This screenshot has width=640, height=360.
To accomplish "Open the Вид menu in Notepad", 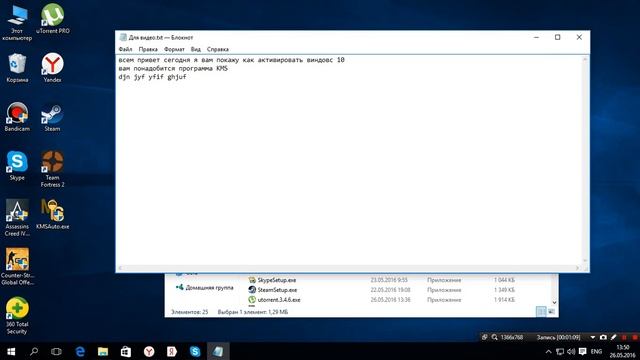I will click(x=196, y=49).
